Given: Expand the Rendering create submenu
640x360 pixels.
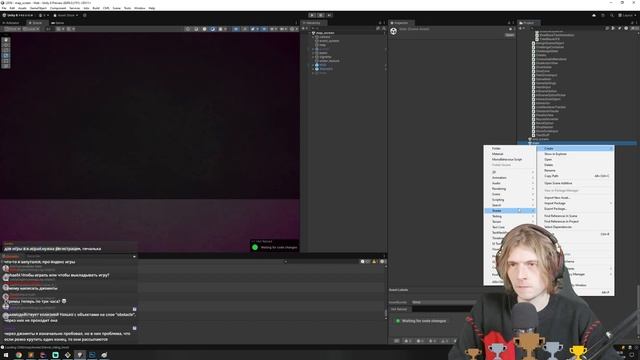Looking at the screenshot, I should point(509,189).
